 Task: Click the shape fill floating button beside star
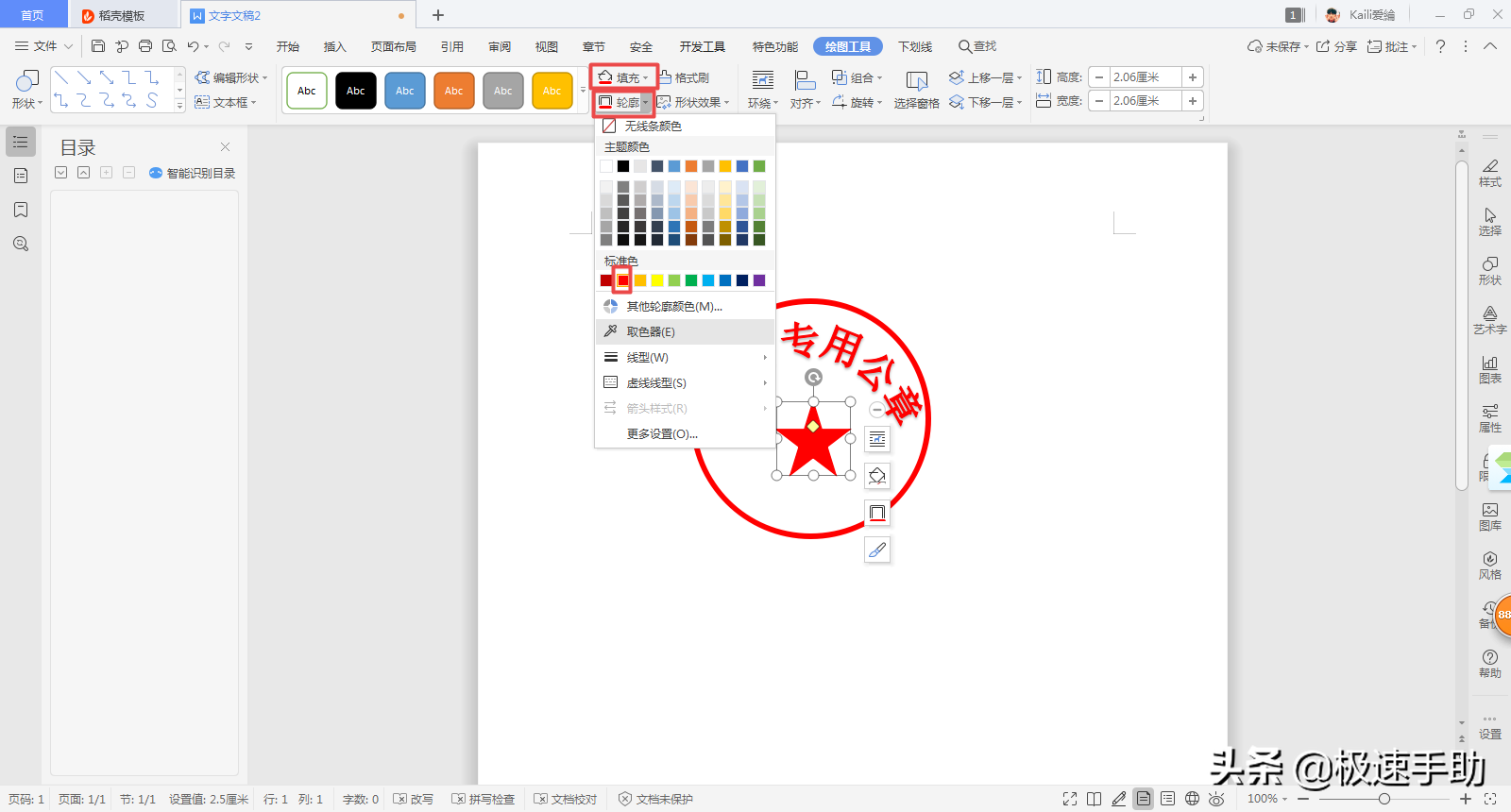pyautogui.click(x=877, y=476)
